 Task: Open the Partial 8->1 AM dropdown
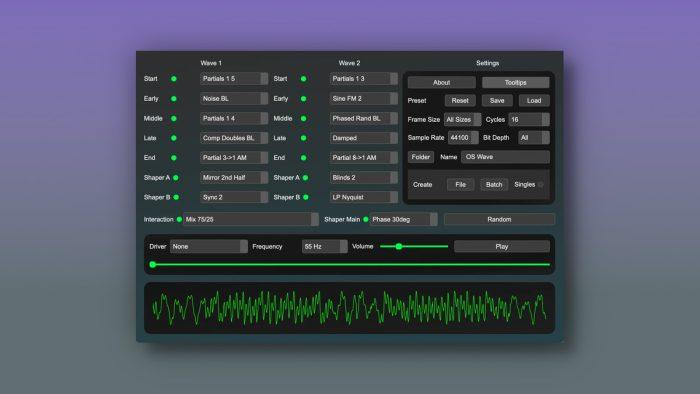click(364, 158)
